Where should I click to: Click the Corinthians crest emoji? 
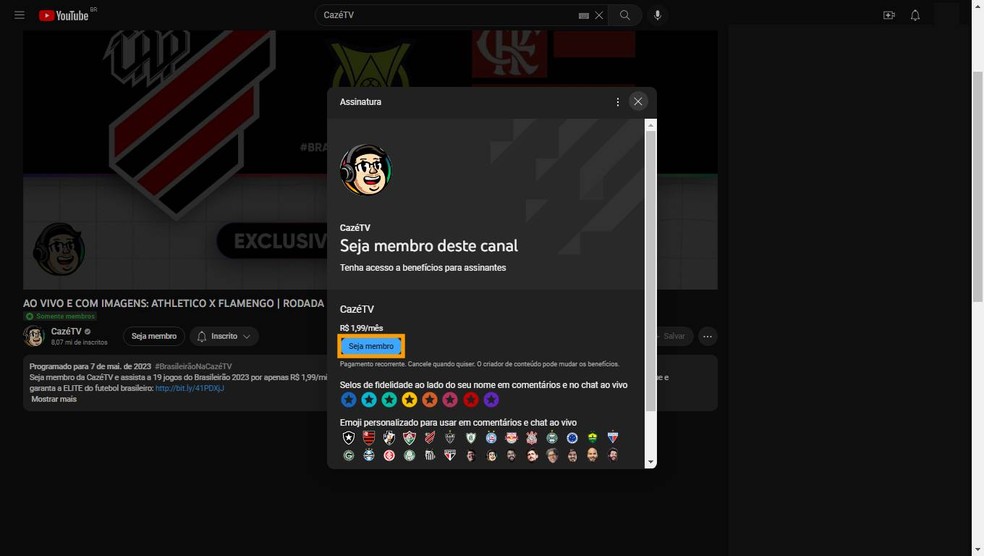coord(532,437)
